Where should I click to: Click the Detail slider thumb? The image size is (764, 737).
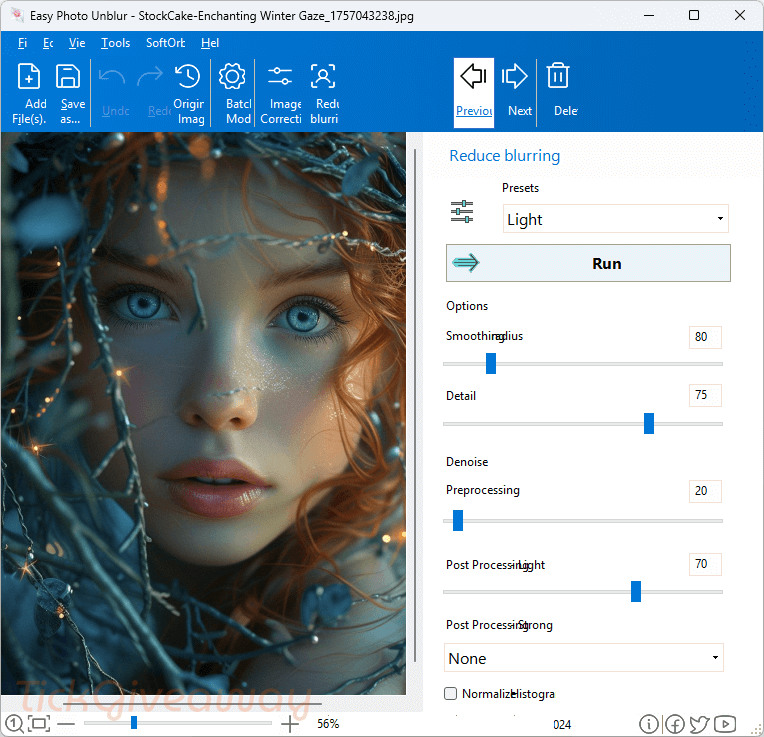[649, 423]
